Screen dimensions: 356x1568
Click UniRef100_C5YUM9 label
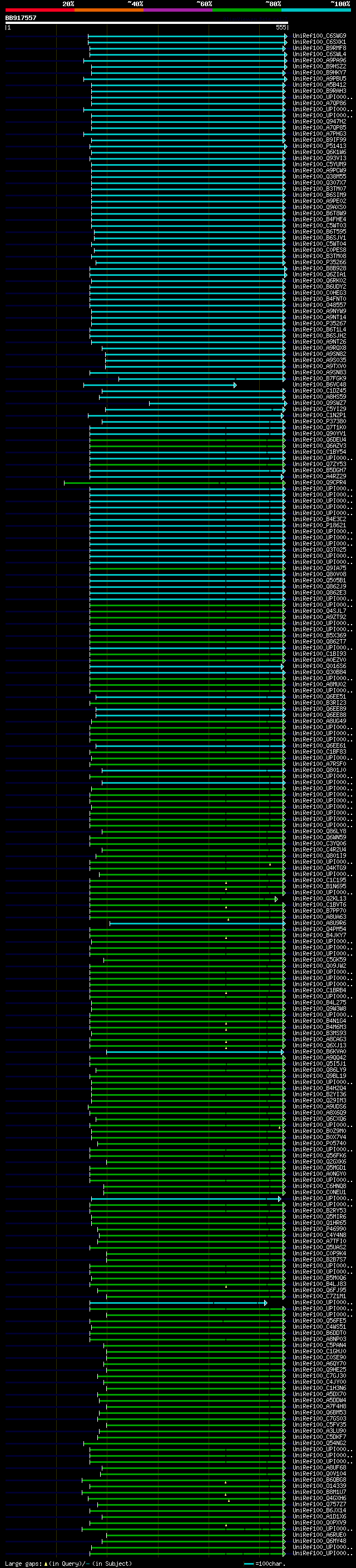click(x=319, y=164)
